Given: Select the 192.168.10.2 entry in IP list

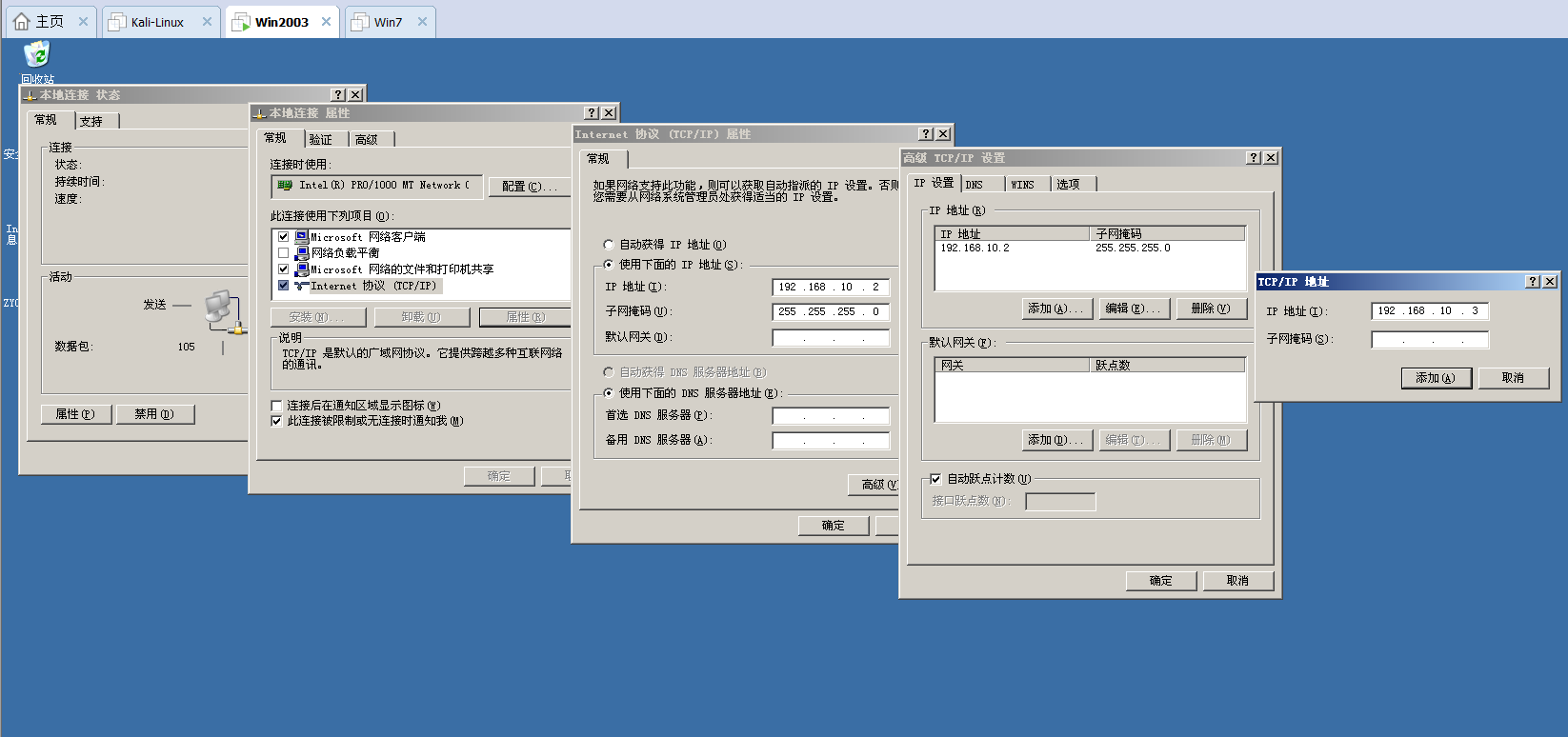Looking at the screenshot, I should click(975, 248).
